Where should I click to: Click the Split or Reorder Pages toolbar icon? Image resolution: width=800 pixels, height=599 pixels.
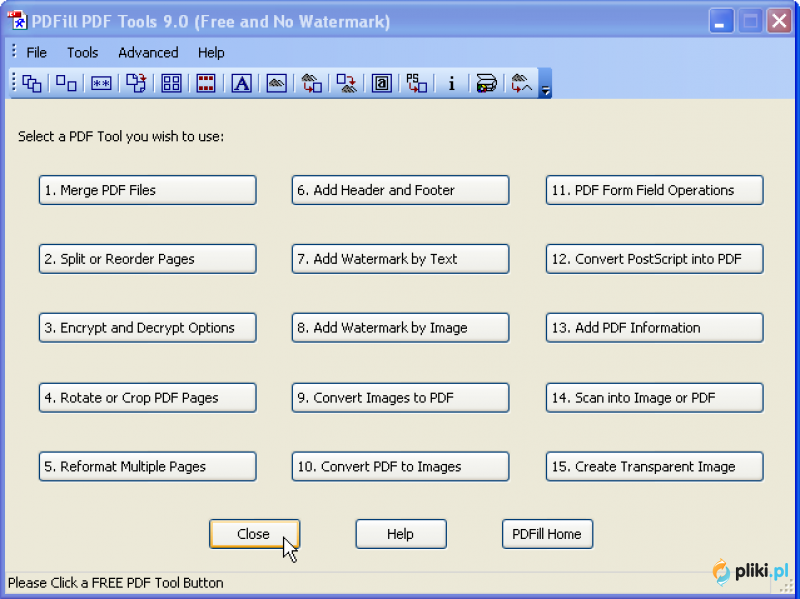point(66,83)
